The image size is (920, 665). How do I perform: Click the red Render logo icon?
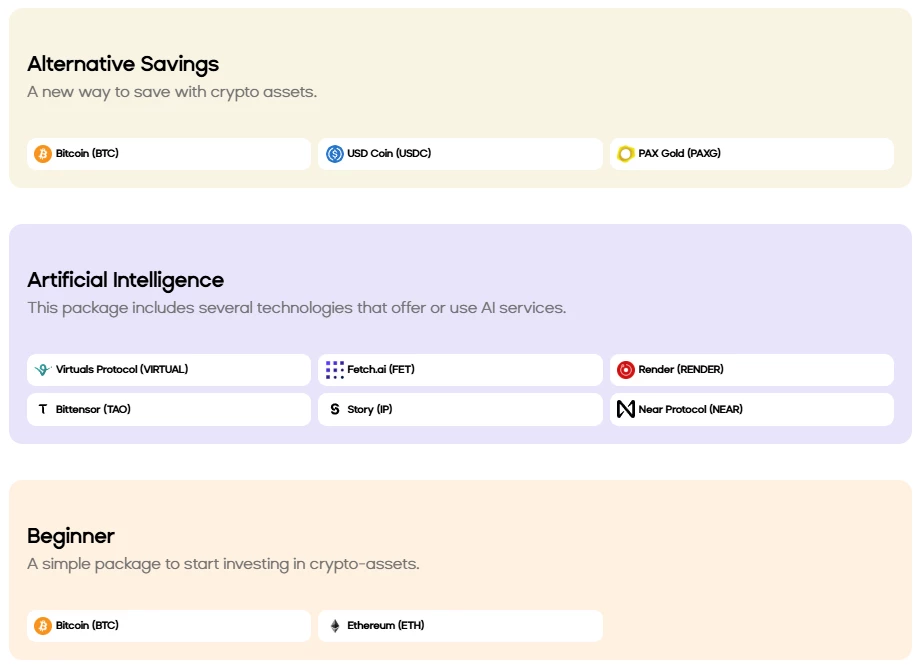pos(625,370)
